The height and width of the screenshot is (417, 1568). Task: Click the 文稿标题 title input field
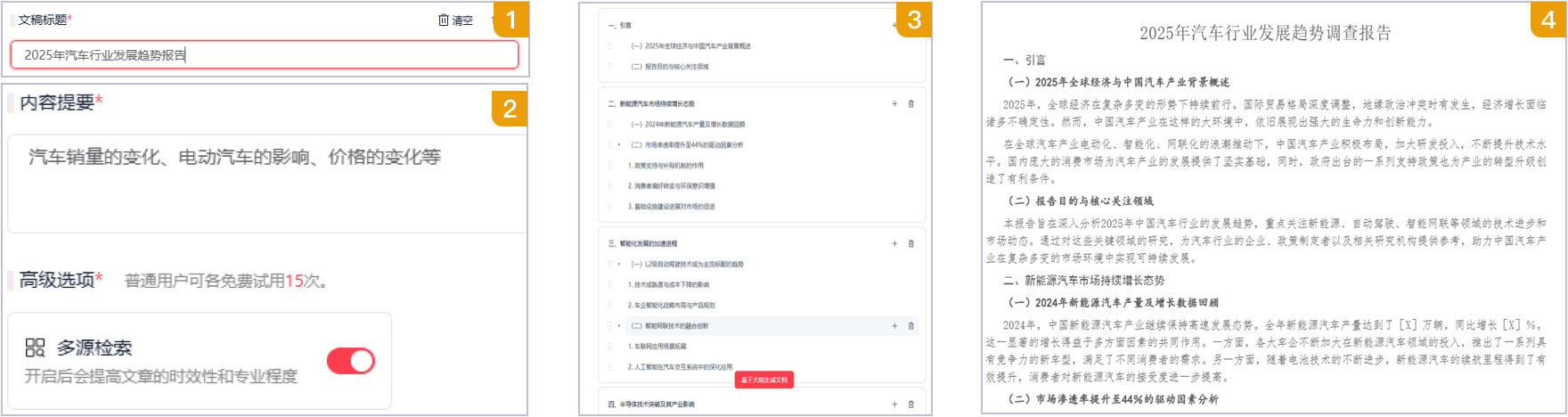click(x=264, y=55)
